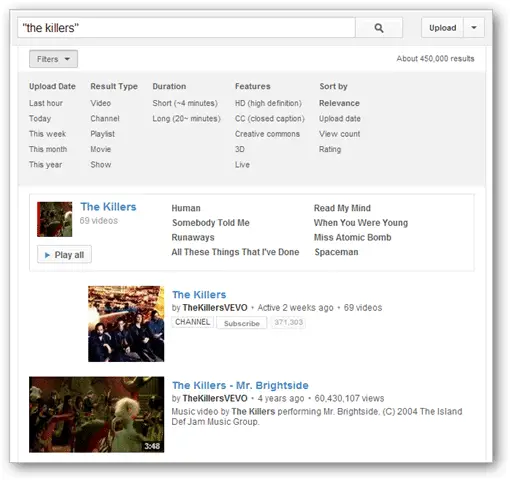Screen dimensions: 510x480
Task: Click the magnifying glass search button
Action: 379,28
